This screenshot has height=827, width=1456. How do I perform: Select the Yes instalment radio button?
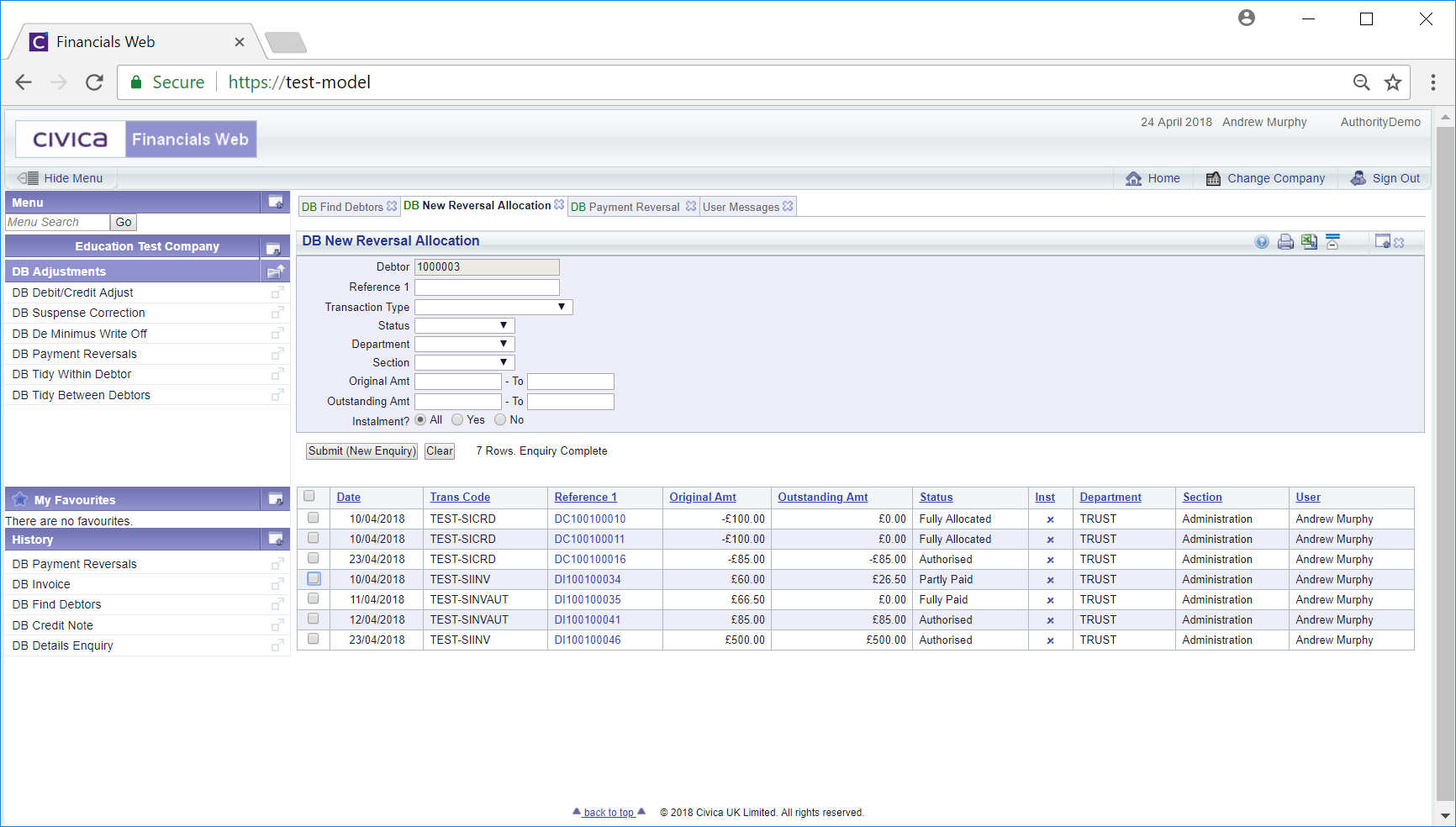457,419
